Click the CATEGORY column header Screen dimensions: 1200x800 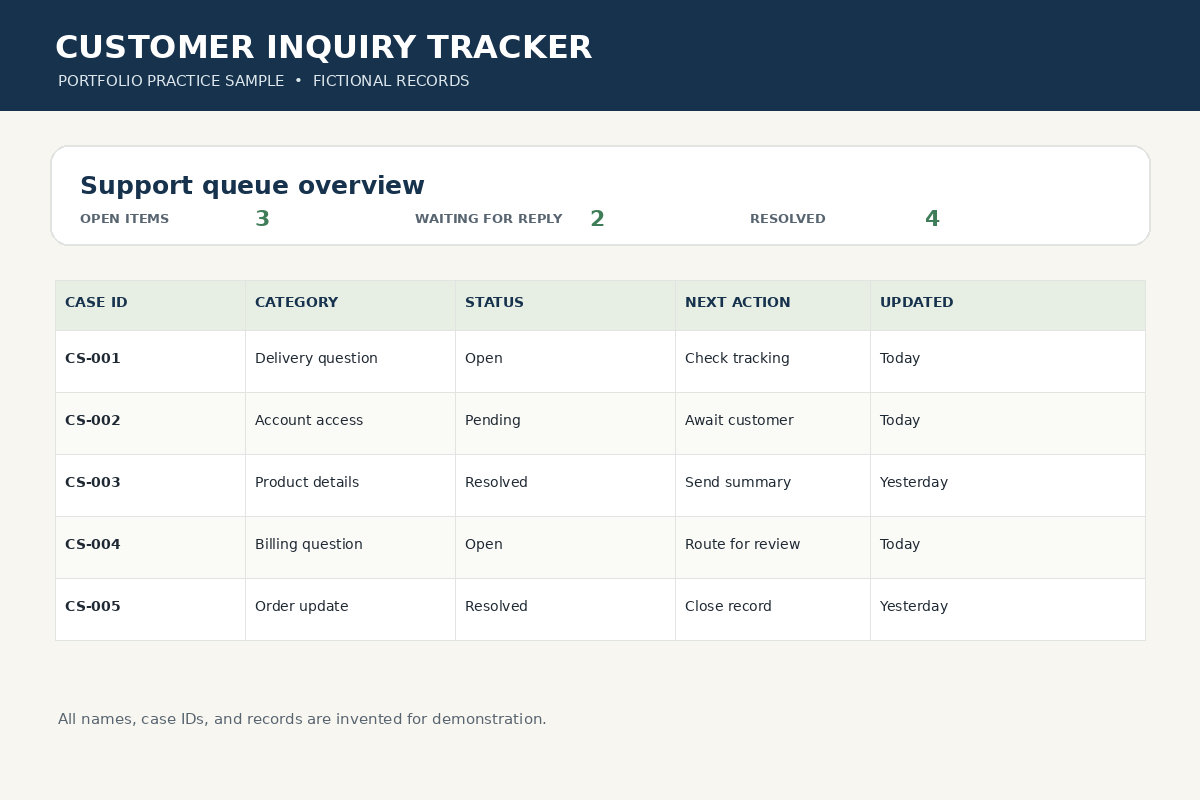coord(350,305)
